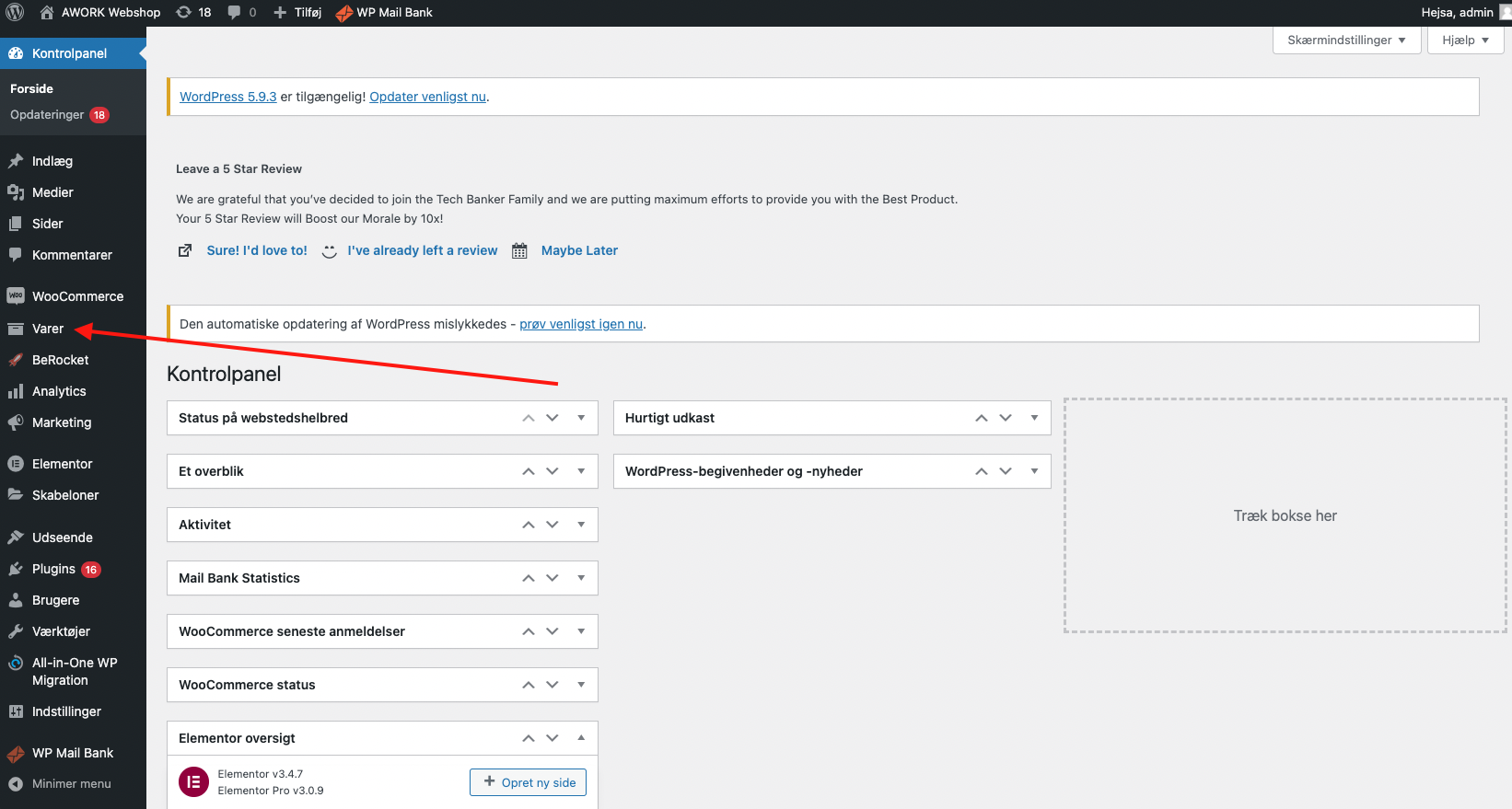
Task: Click the Indstillinger settings icon
Action: (x=16, y=711)
